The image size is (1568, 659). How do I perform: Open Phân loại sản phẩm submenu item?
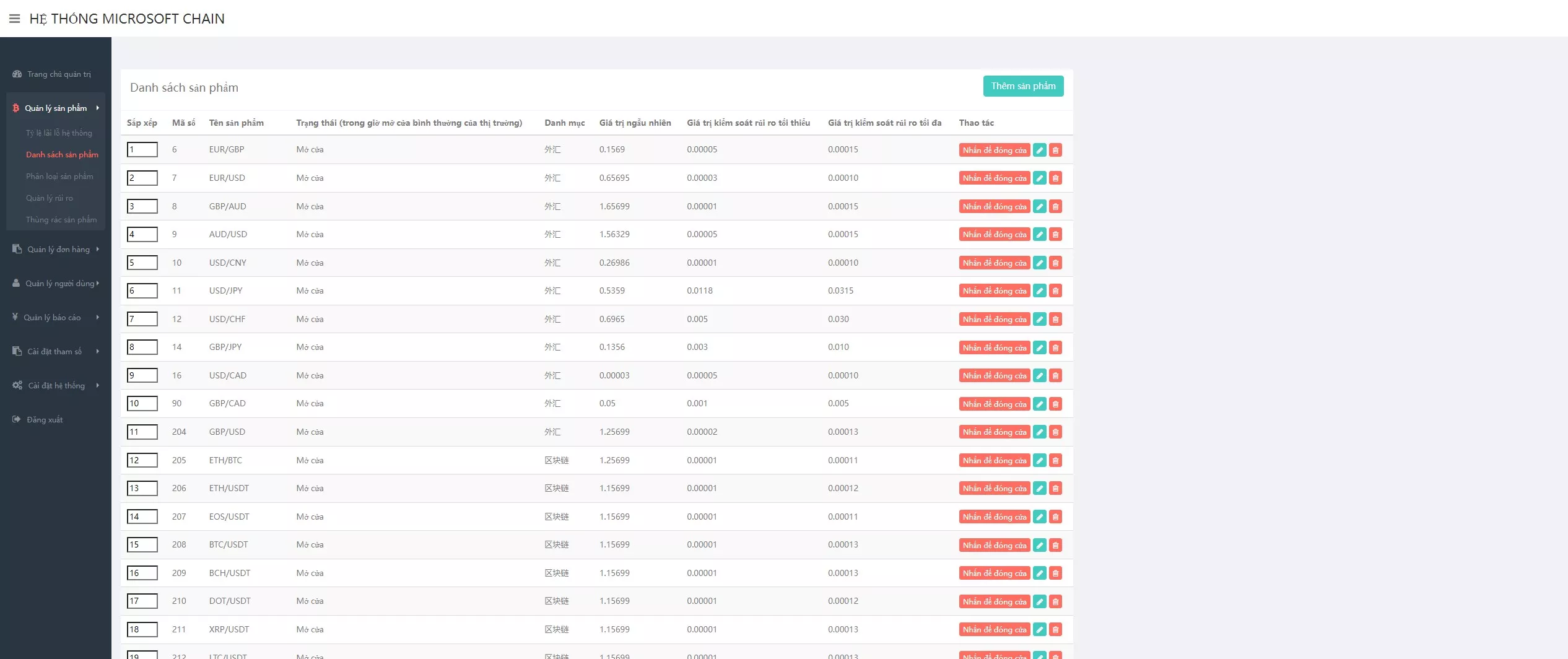(x=59, y=177)
